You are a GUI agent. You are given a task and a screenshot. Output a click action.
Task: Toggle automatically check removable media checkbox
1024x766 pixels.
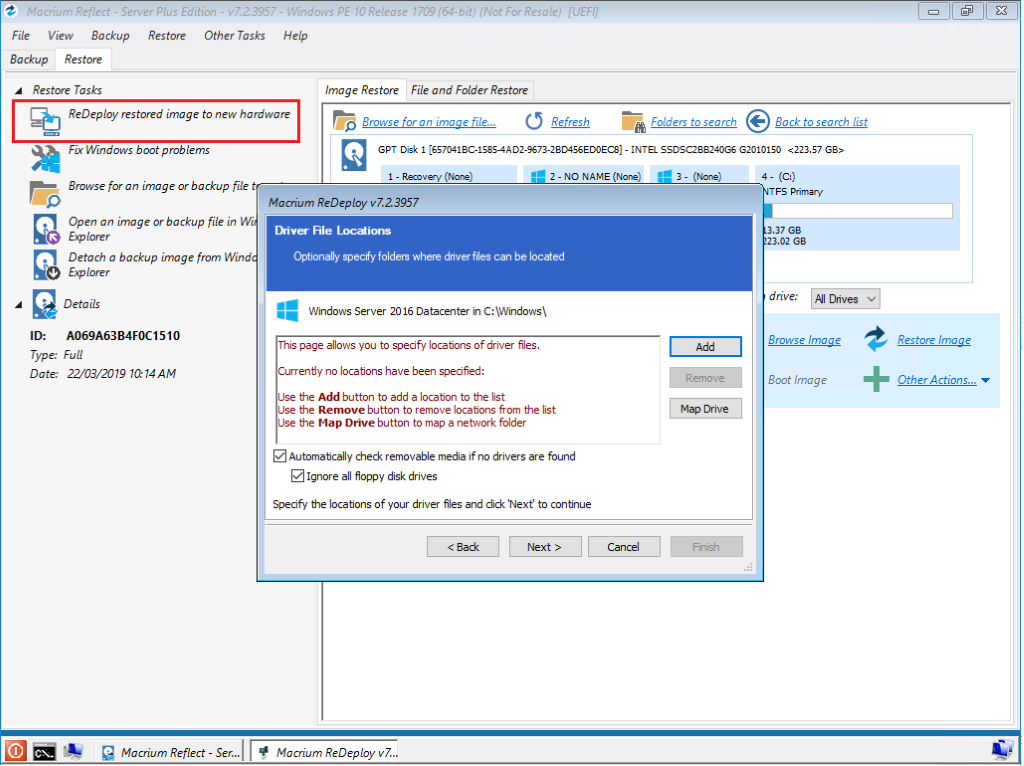click(280, 457)
